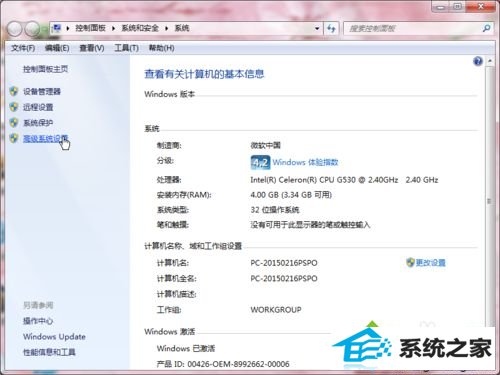Click 计算机名 value PC-20150216PSPO
Viewport: 500px width, 375px height.
tap(284, 263)
